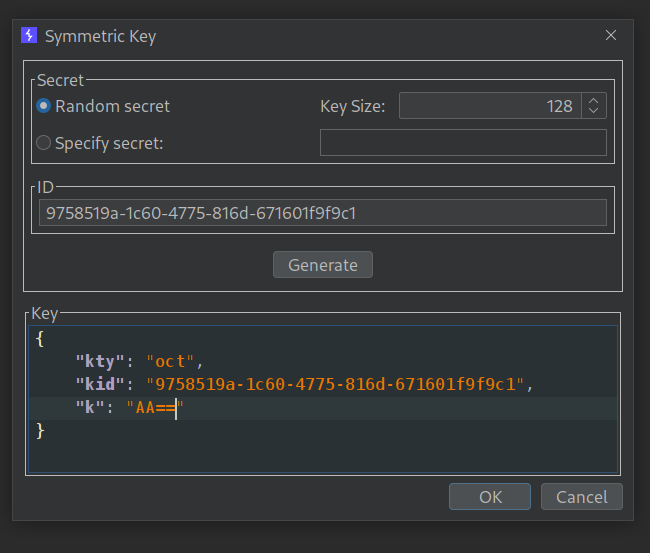Viewport: 650px width, 553px height.
Task: Click the Key Size value field
Action: (x=489, y=106)
